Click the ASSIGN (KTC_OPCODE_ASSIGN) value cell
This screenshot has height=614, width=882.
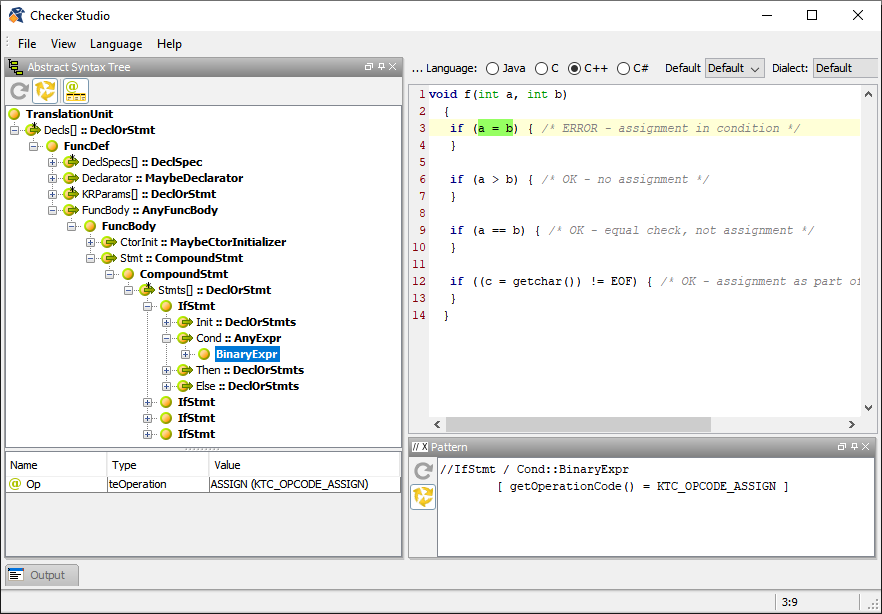tap(304, 484)
